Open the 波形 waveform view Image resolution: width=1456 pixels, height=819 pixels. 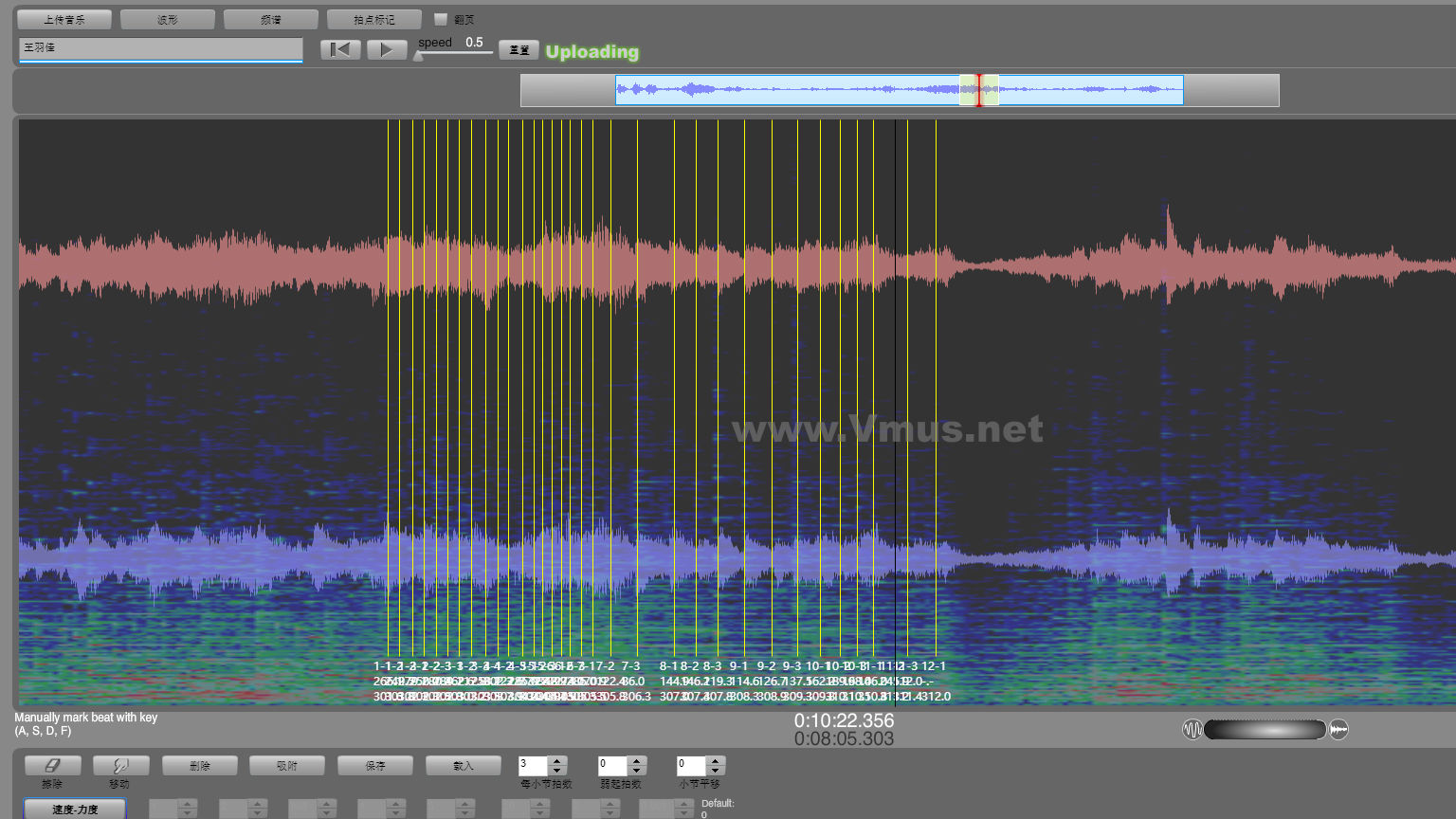(x=168, y=19)
